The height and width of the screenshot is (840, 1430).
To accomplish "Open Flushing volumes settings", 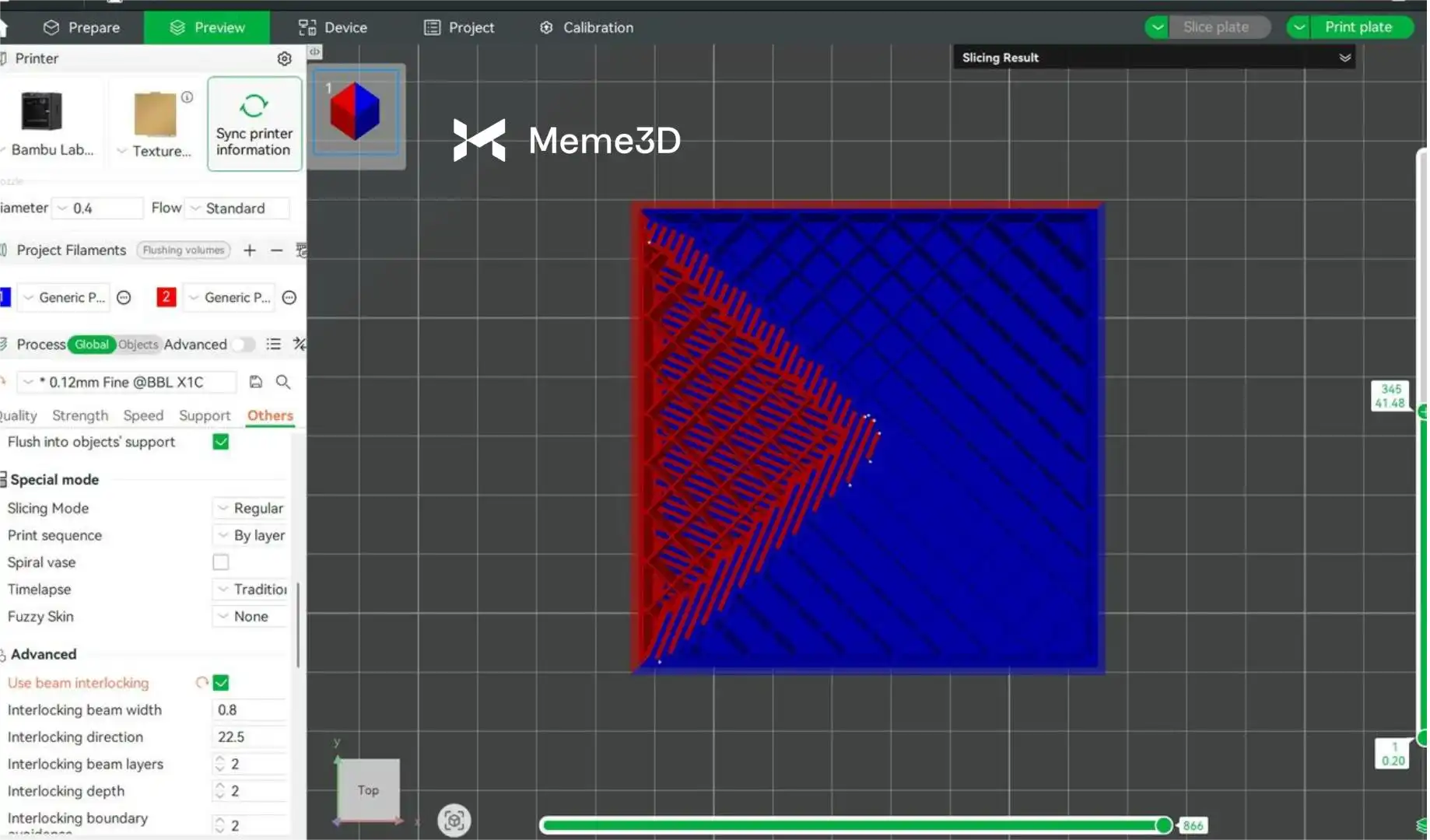I will (184, 250).
